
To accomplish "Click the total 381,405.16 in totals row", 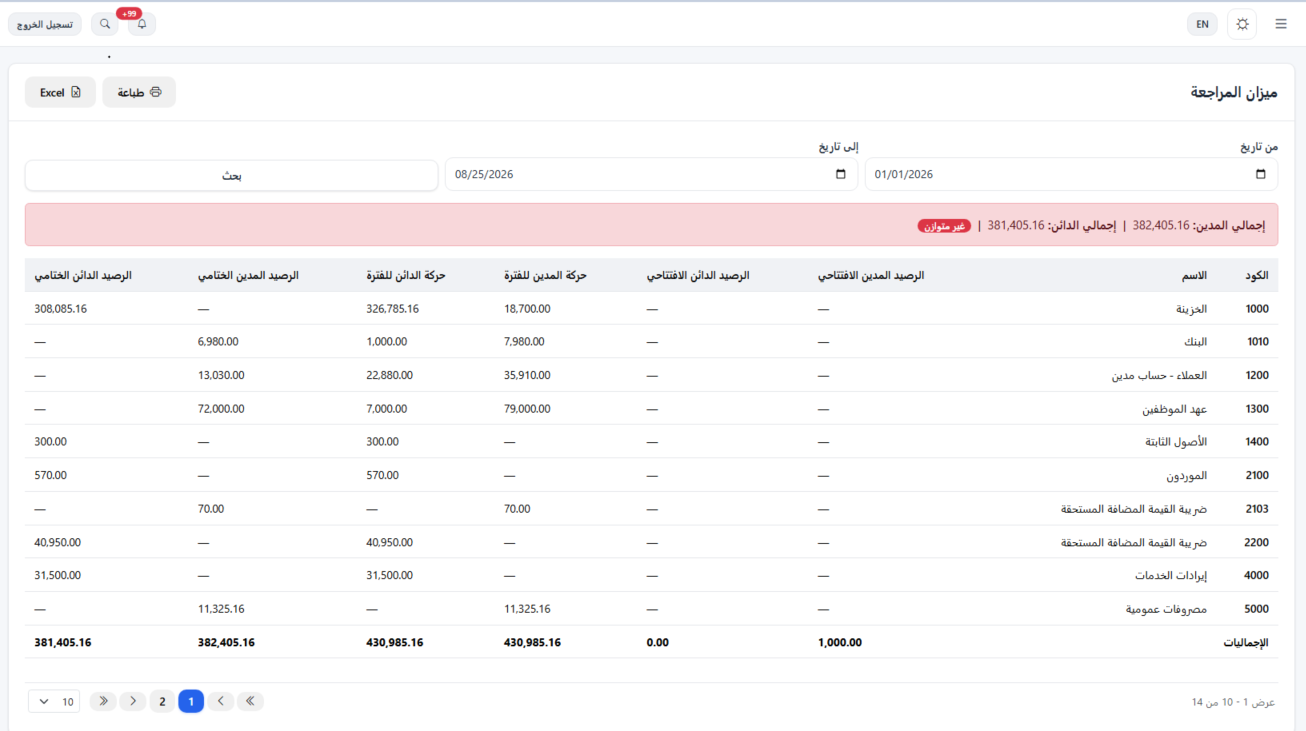I will [x=62, y=642].
